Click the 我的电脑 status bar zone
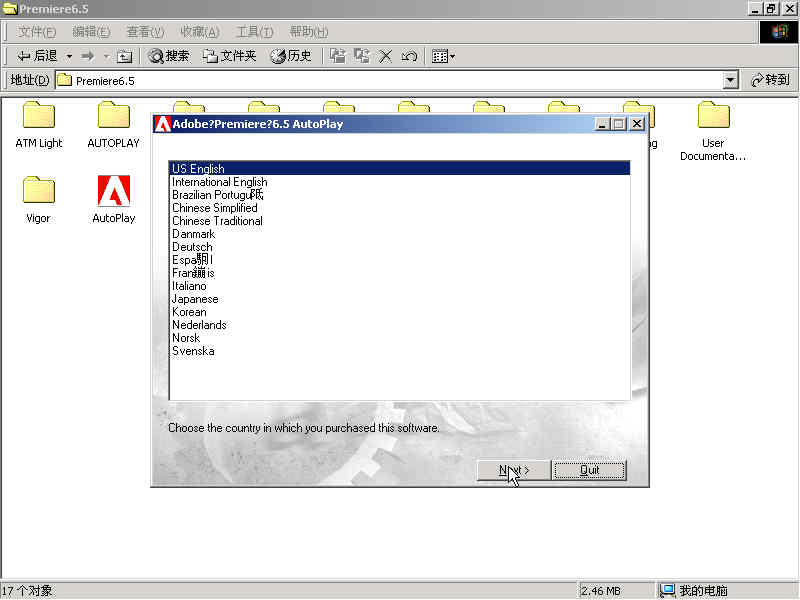The width and height of the screenshot is (800, 600). pyautogui.click(x=728, y=591)
